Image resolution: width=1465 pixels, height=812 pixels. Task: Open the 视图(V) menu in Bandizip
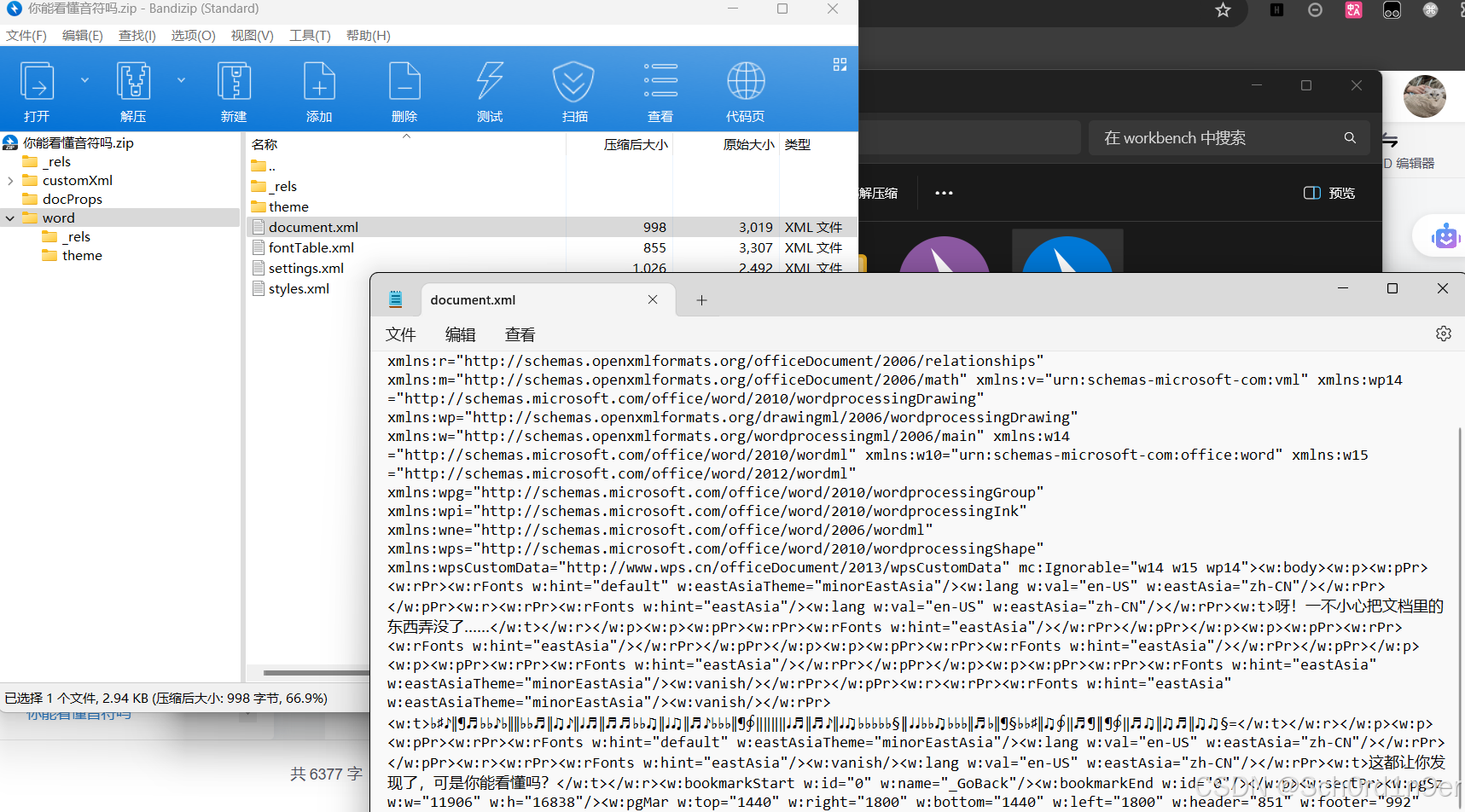pos(252,35)
